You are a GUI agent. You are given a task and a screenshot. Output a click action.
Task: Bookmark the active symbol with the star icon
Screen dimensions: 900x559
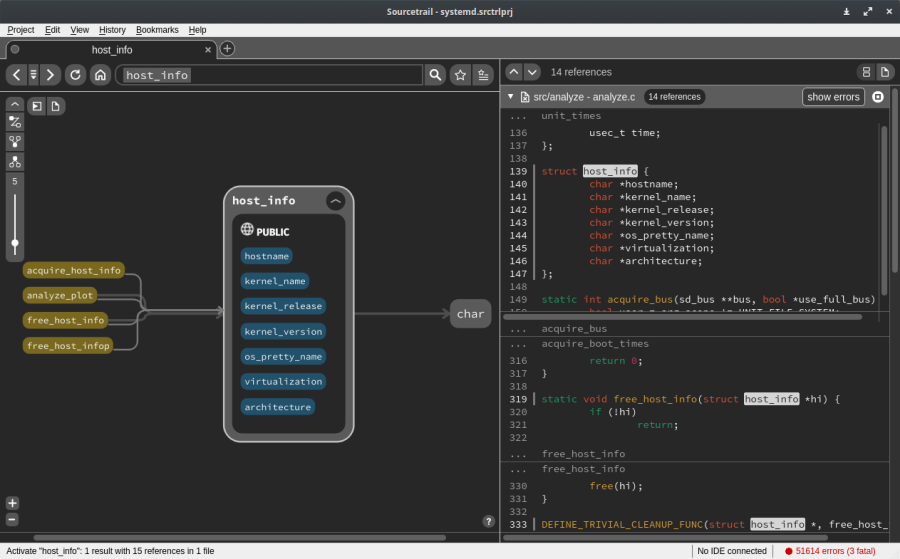460,75
